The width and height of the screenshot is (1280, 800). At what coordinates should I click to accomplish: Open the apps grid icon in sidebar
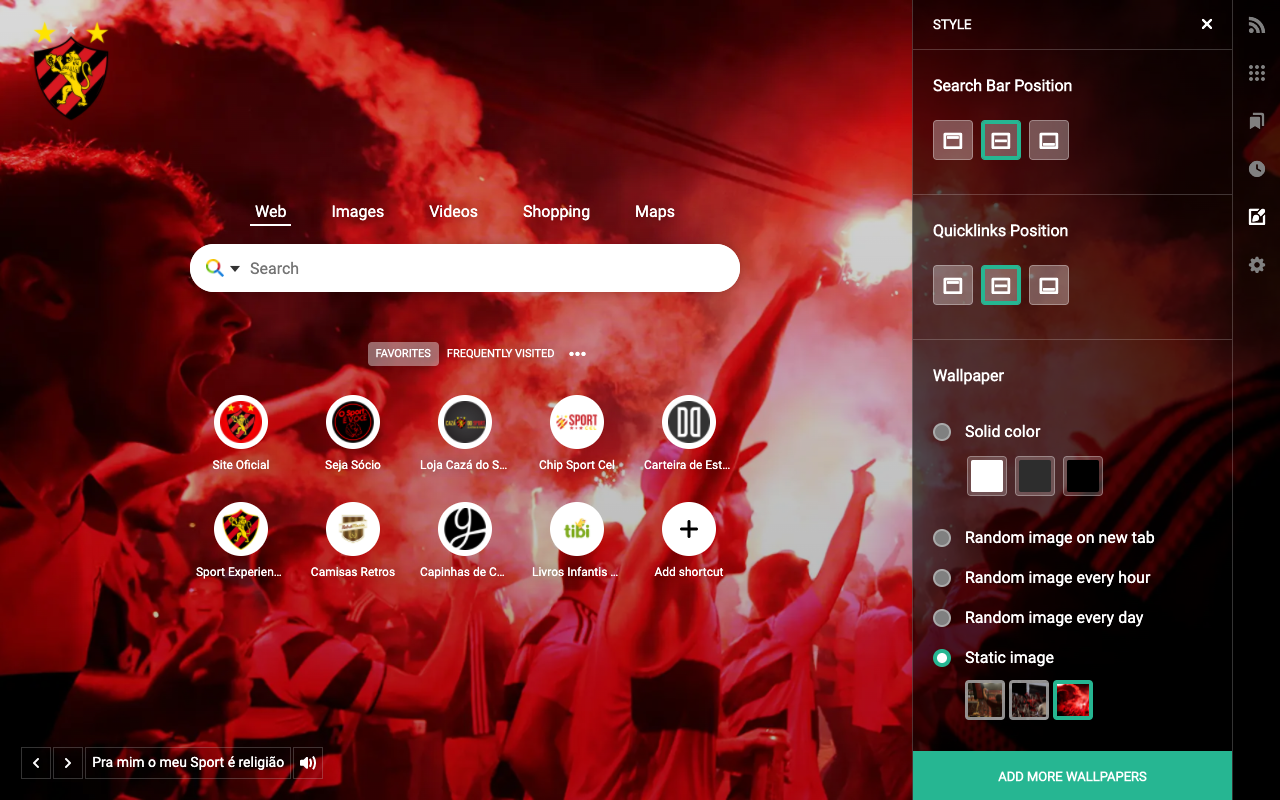point(1256,73)
